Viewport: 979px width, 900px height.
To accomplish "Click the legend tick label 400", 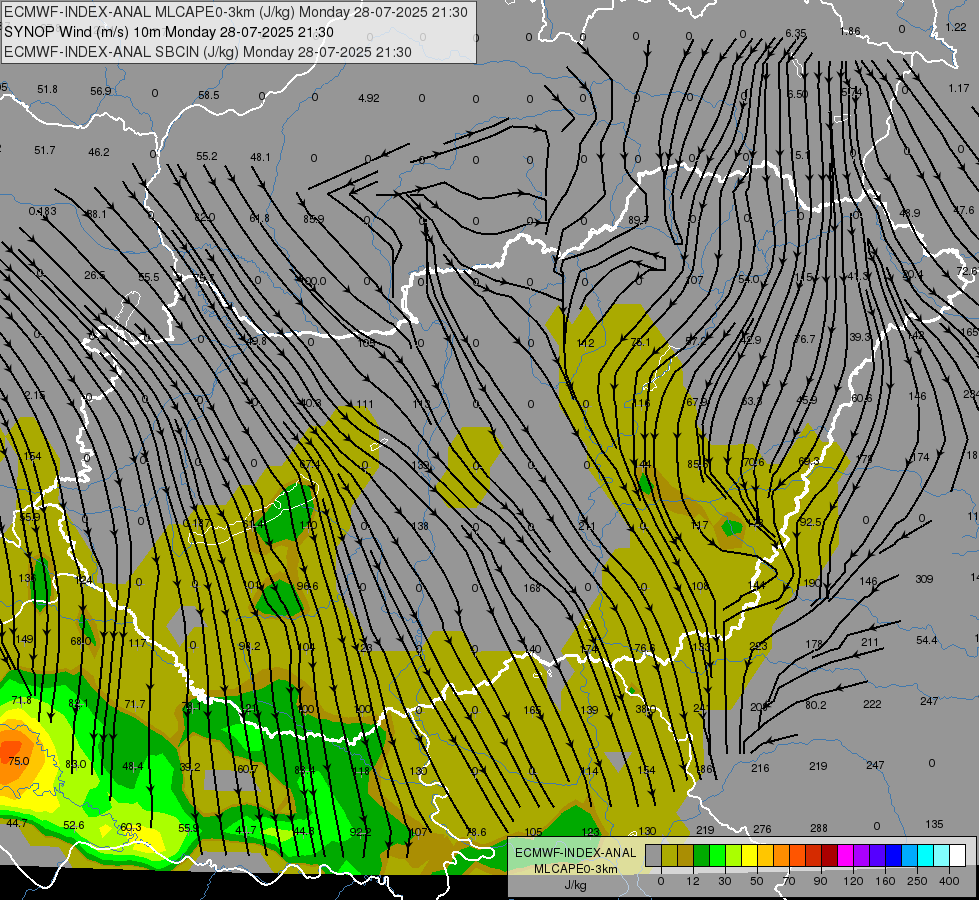I will click(x=949, y=881).
